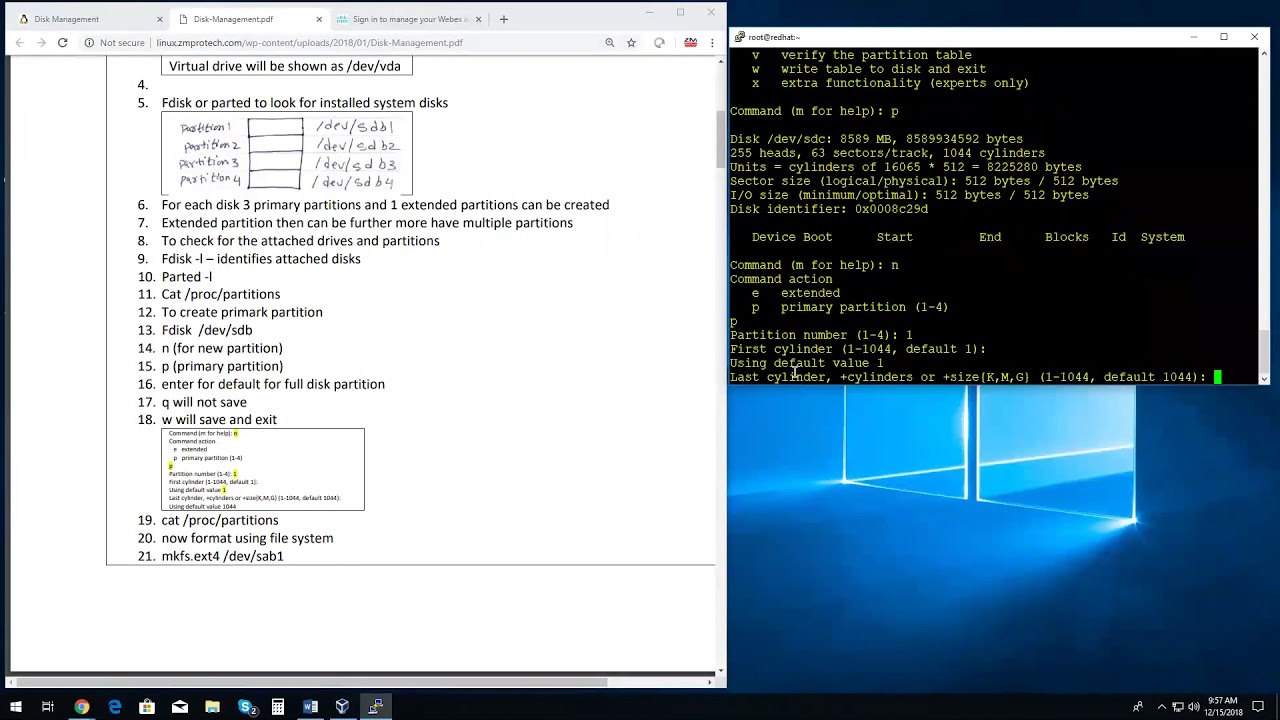Reload the Disk-Management.pdf page
1280x720 pixels.
(62, 43)
